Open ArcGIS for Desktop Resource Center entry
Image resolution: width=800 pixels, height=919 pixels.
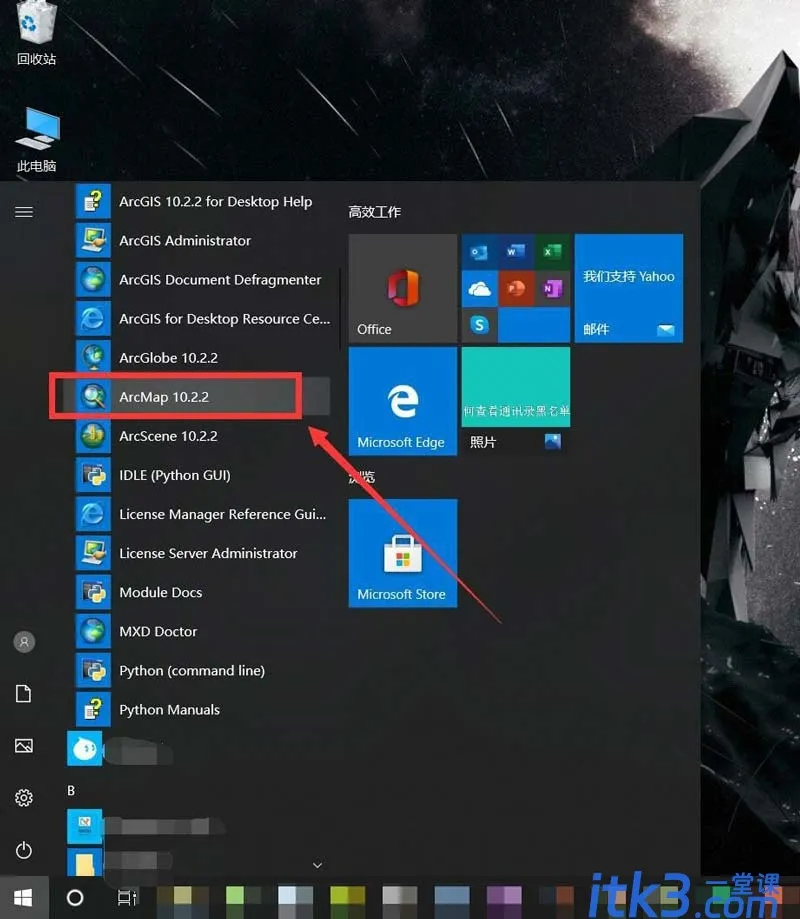[202, 319]
